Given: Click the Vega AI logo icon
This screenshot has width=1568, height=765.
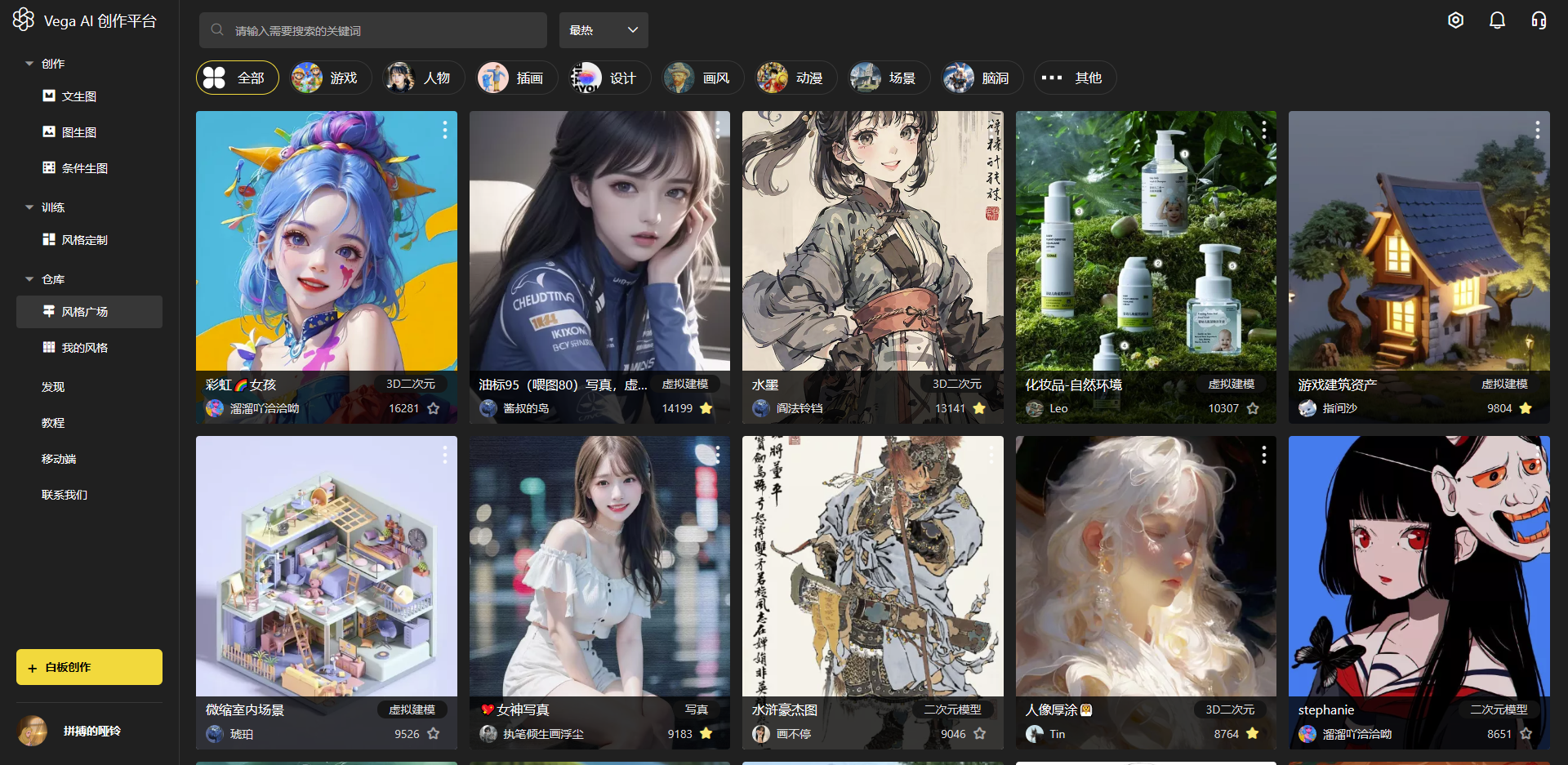Looking at the screenshot, I should [x=24, y=19].
